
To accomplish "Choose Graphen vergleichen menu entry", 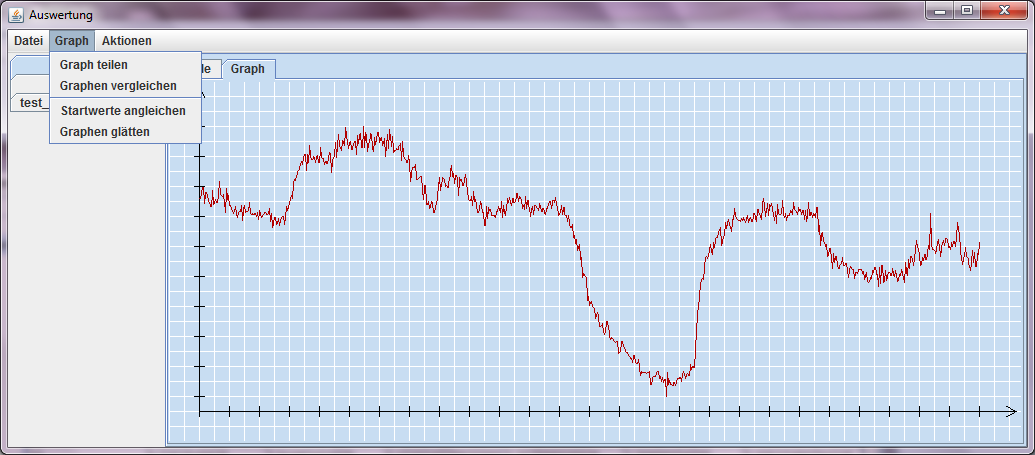I will tap(118, 86).
